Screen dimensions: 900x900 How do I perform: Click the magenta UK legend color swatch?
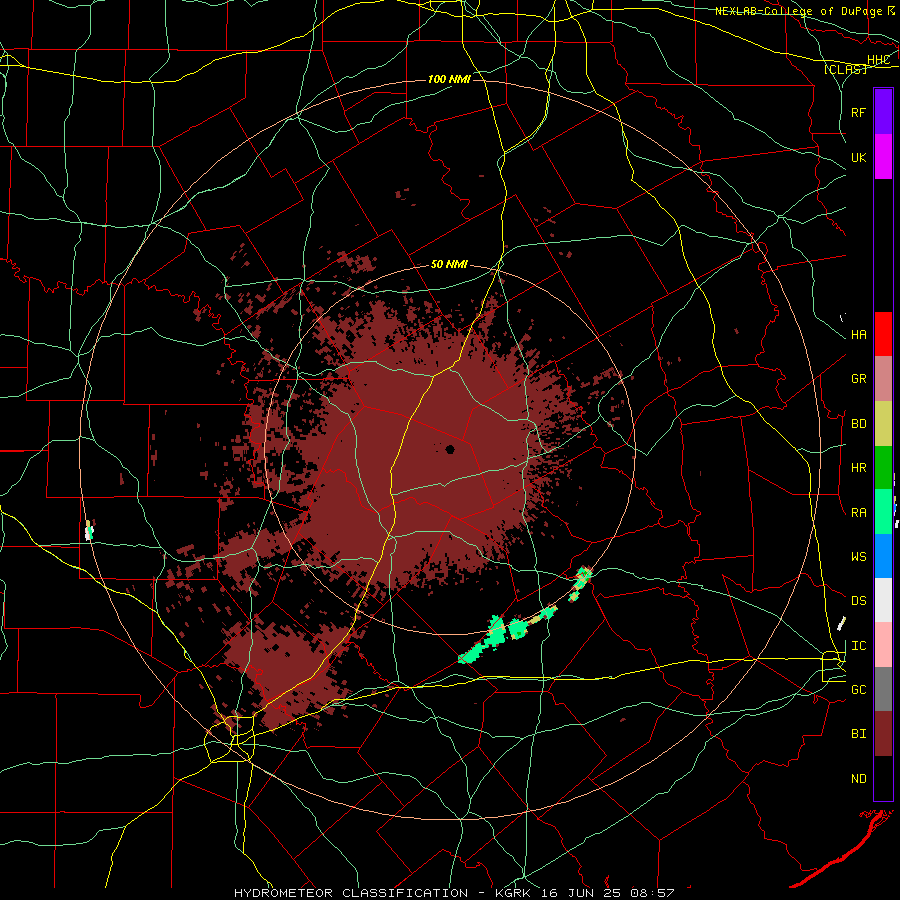pyautogui.click(x=883, y=157)
